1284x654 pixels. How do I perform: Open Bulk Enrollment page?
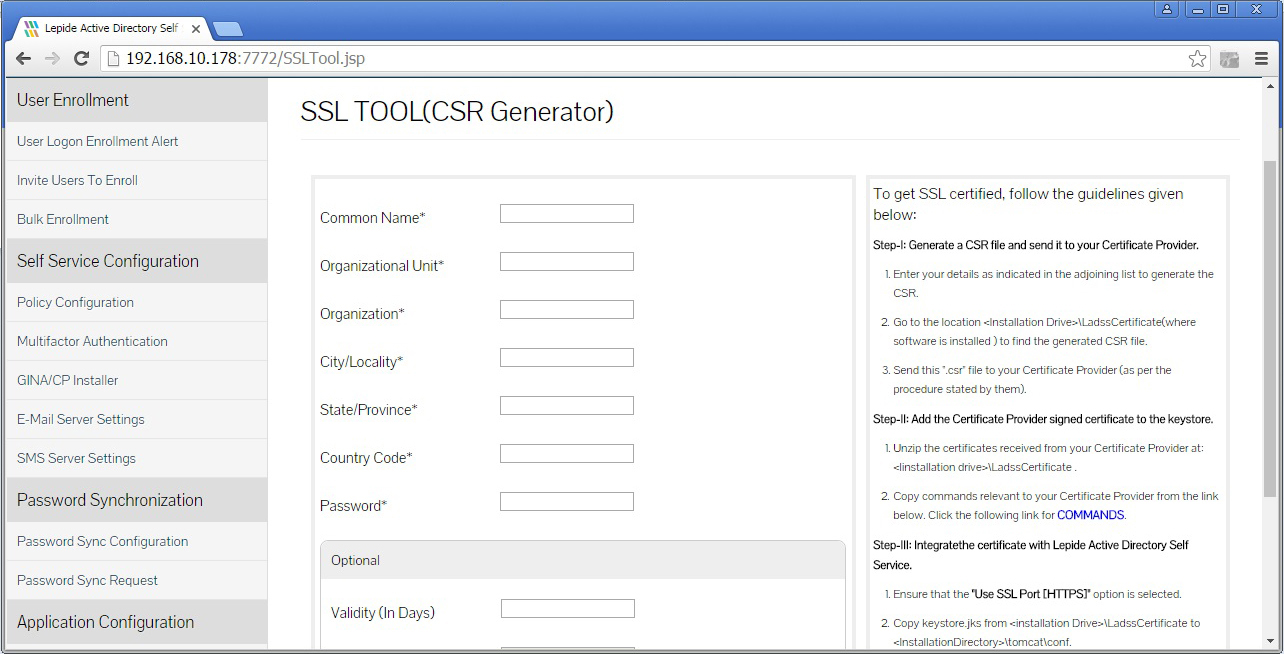(137, 219)
